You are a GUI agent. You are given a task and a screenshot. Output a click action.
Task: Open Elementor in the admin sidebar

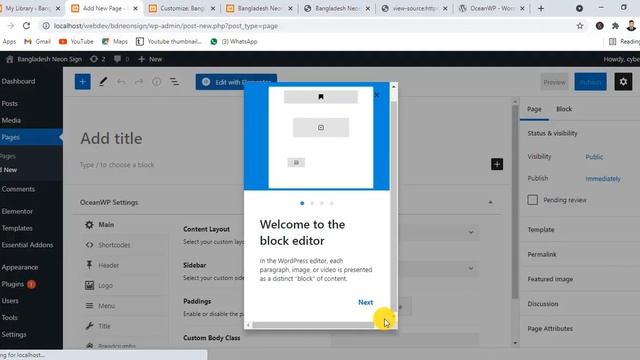17,211
